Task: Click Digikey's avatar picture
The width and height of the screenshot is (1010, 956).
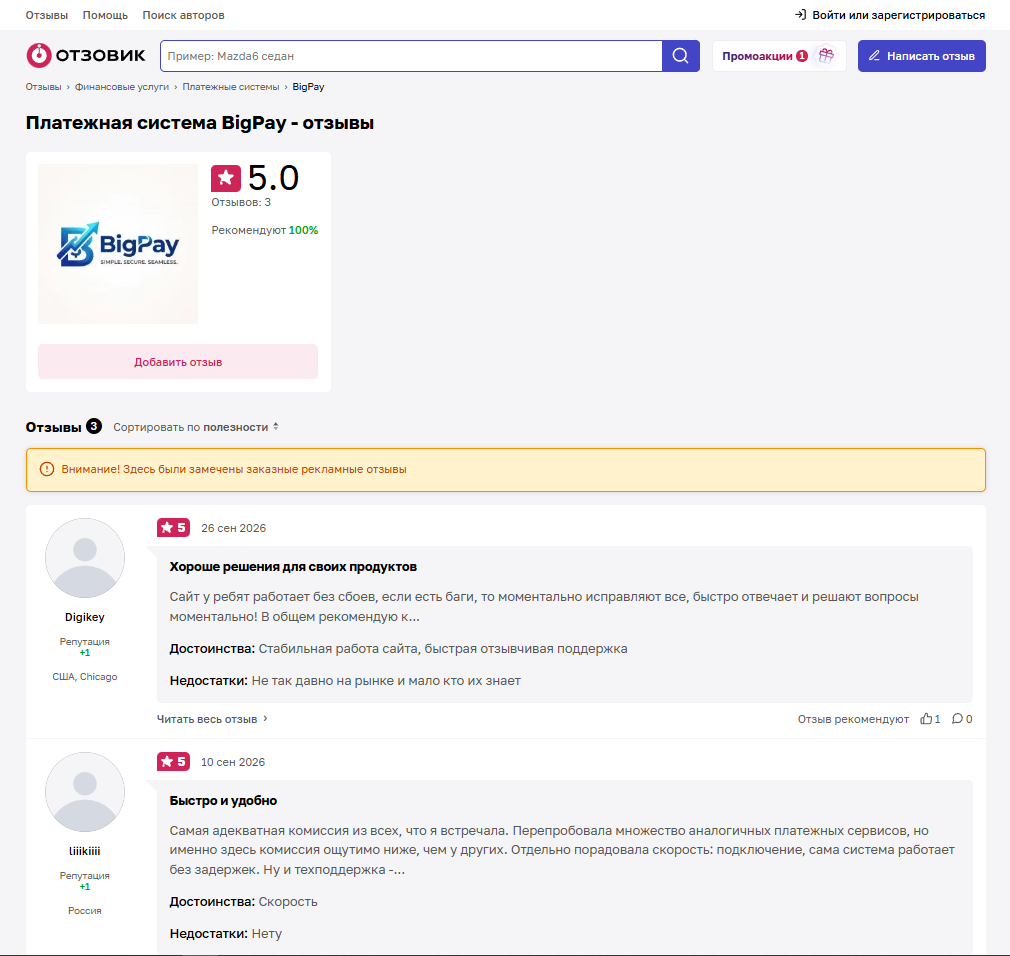Action: pos(85,558)
